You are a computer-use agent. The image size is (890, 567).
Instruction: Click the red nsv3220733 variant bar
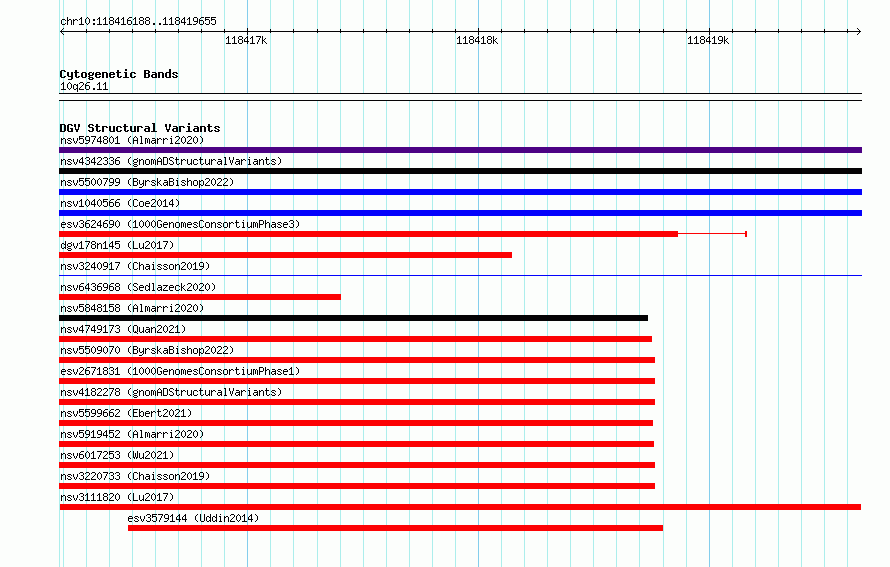point(357,486)
